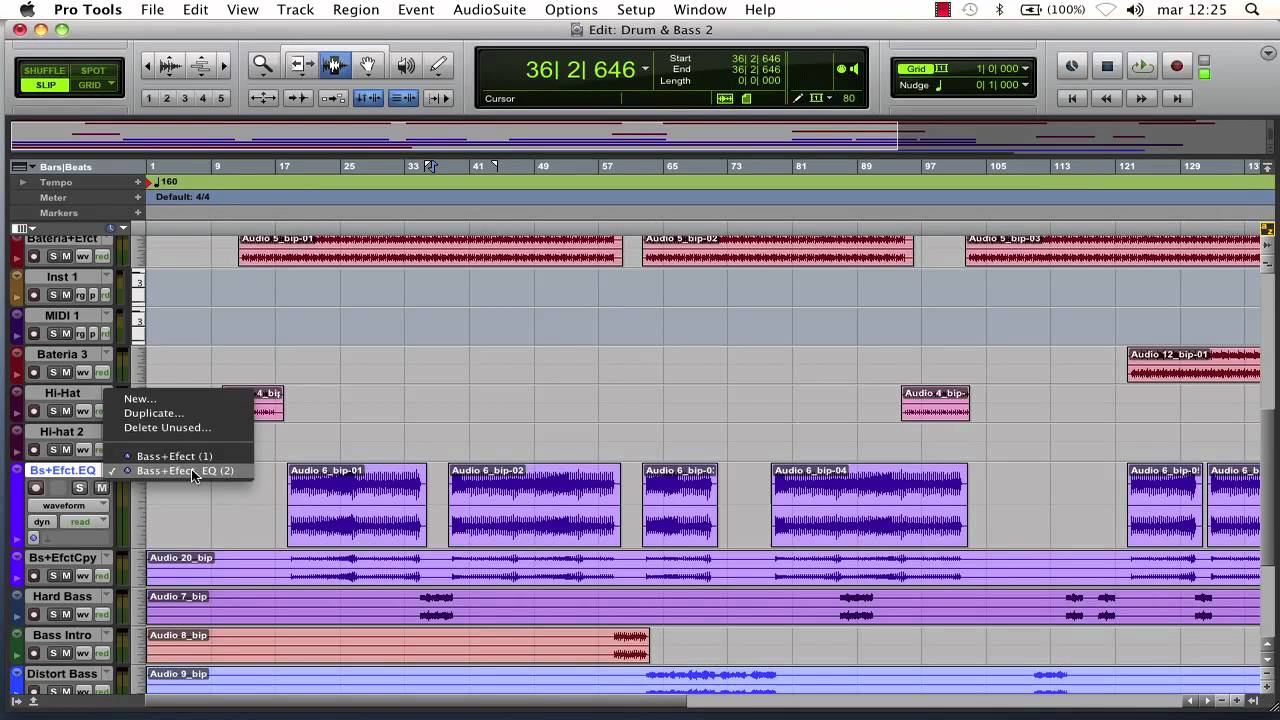Screen dimensions: 1280x720
Task: Click the Mirrored MIDI Editing icon
Action: (333, 98)
